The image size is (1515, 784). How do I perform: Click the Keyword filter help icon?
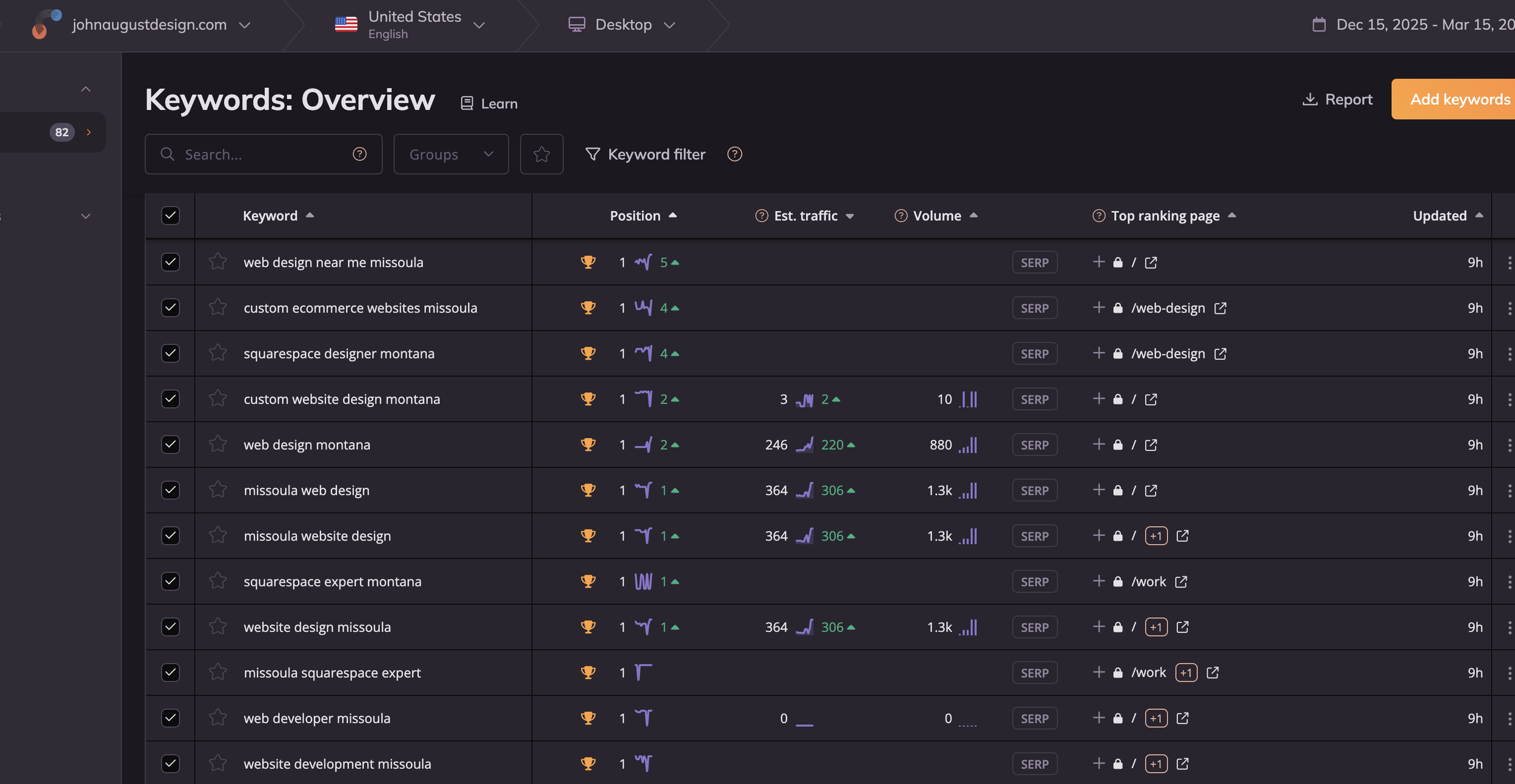point(734,154)
